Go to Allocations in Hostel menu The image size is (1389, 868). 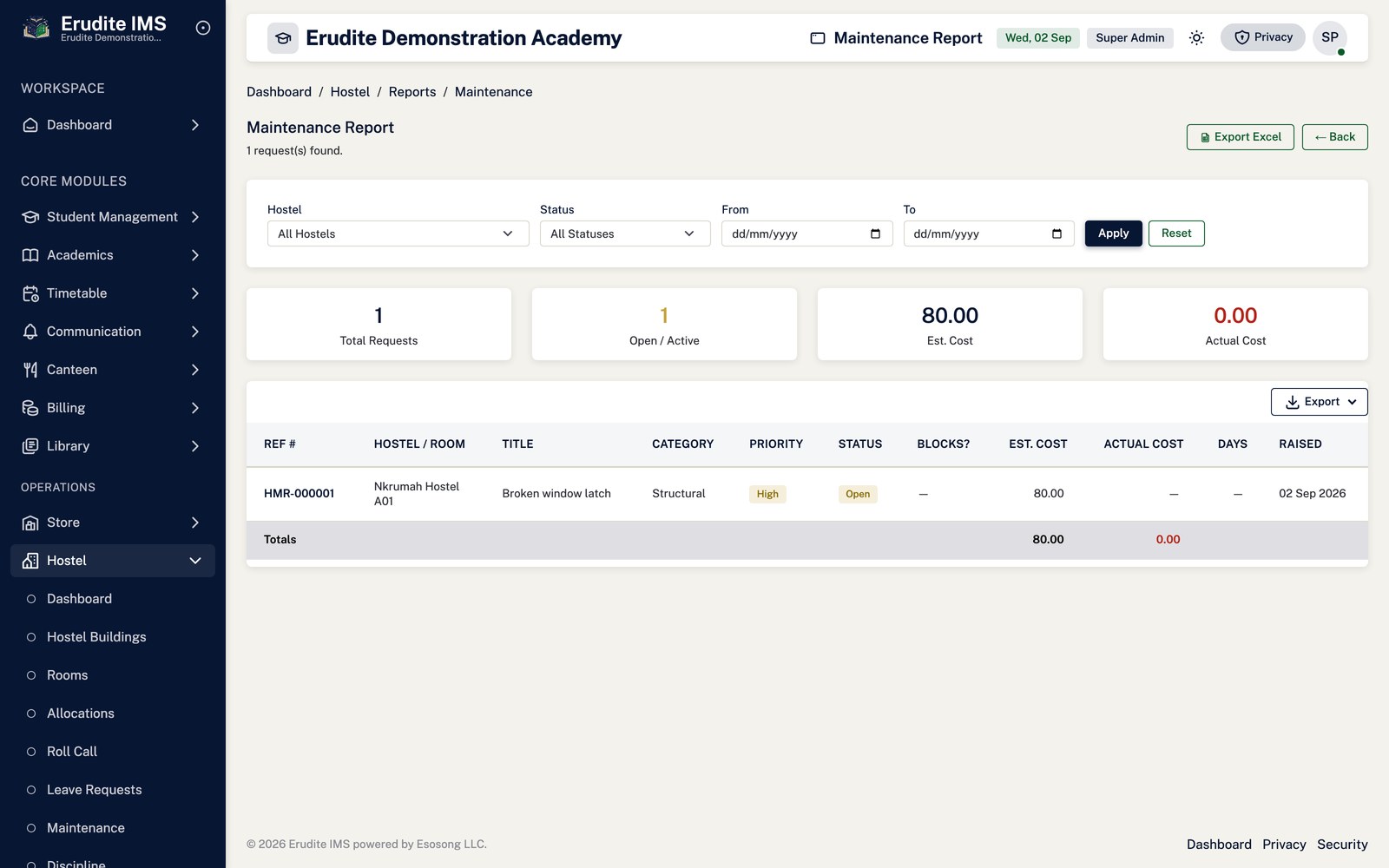[81, 713]
